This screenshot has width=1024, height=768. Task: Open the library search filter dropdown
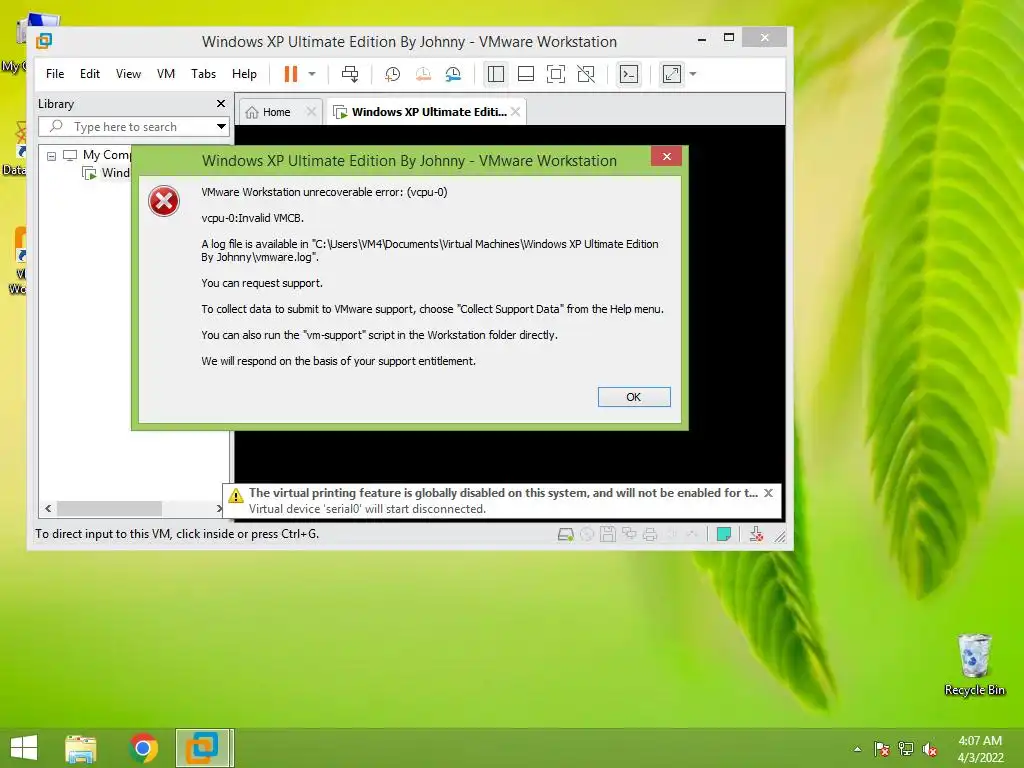tap(221, 127)
